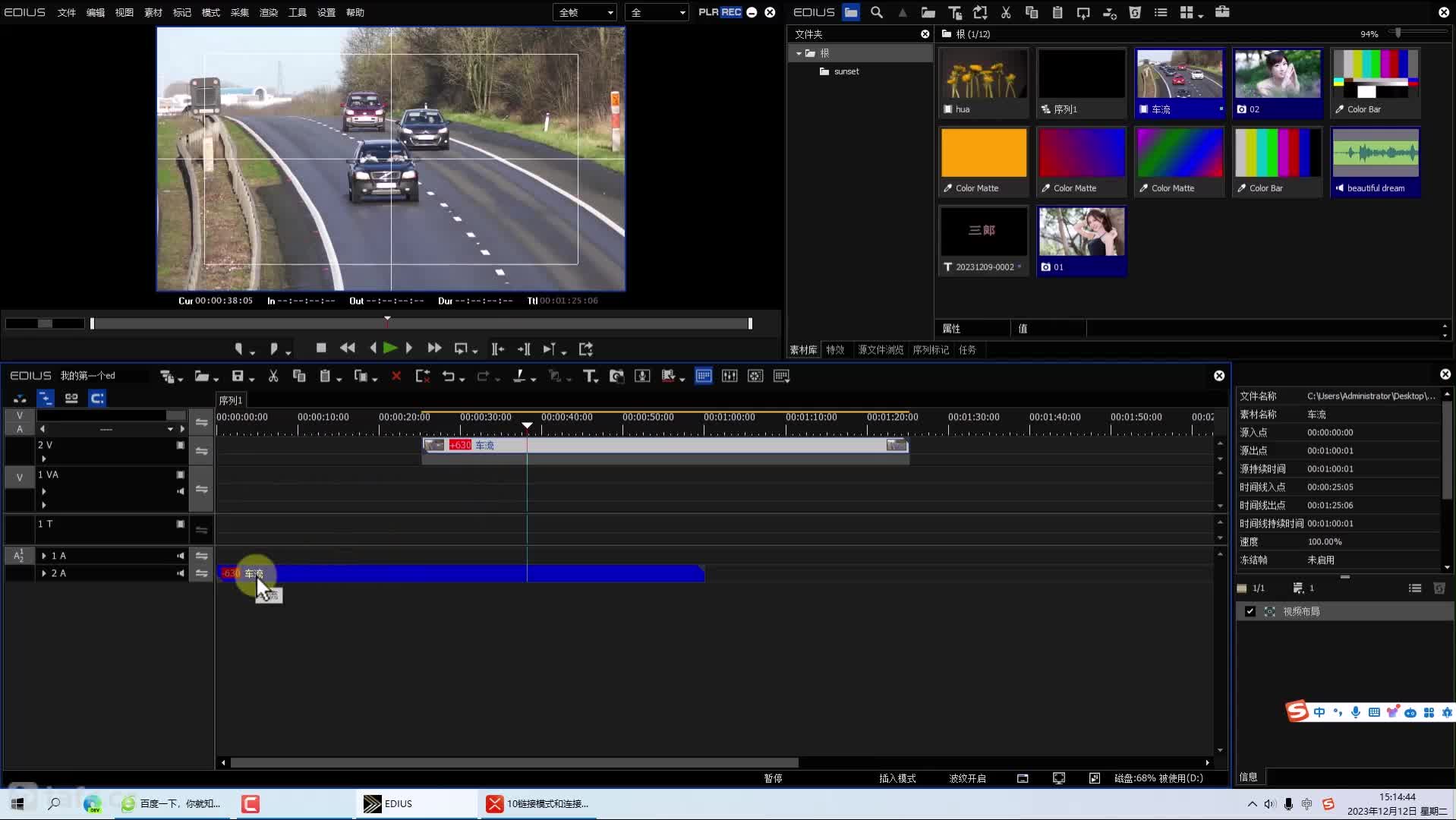Click the paste icon in bin toolbar
This screenshot has width=1456, height=820.
[x=1057, y=12]
